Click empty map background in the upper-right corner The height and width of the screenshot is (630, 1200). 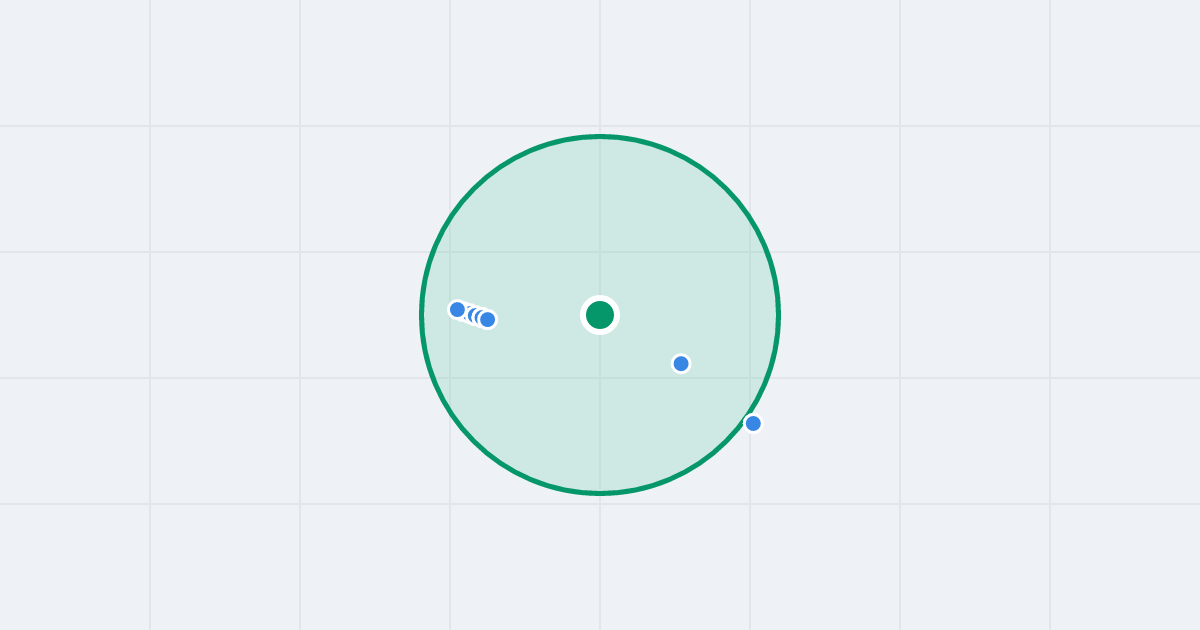[1125, 60]
